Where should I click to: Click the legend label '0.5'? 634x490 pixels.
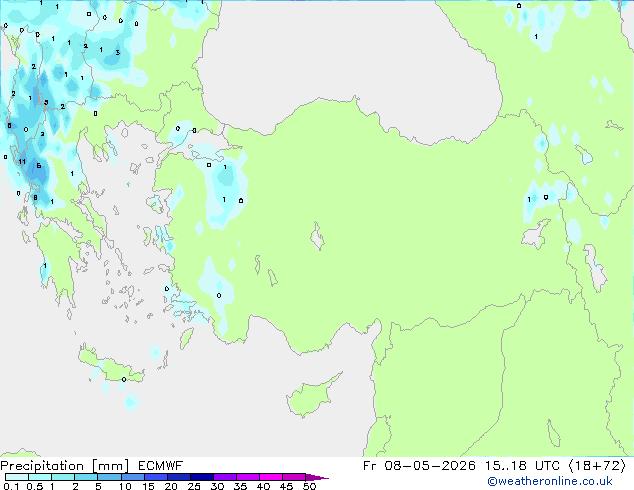coord(35,486)
